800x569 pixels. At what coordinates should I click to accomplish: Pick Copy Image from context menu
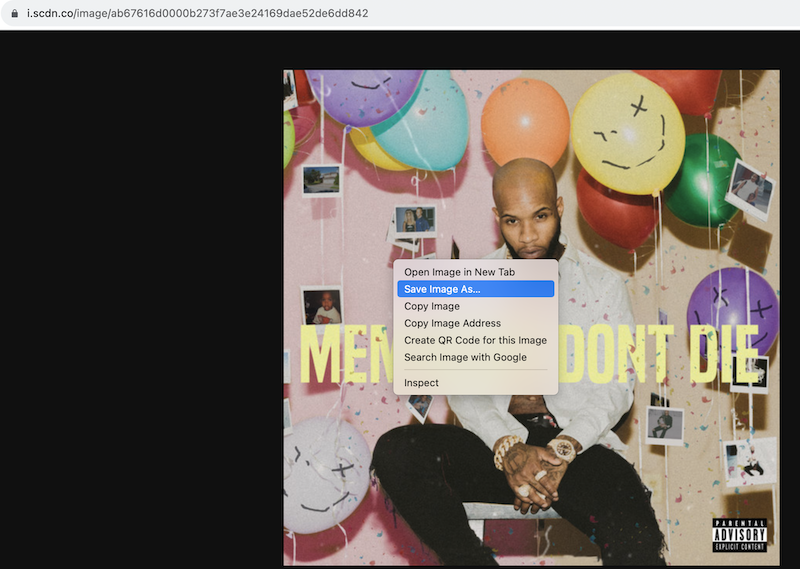(432, 306)
